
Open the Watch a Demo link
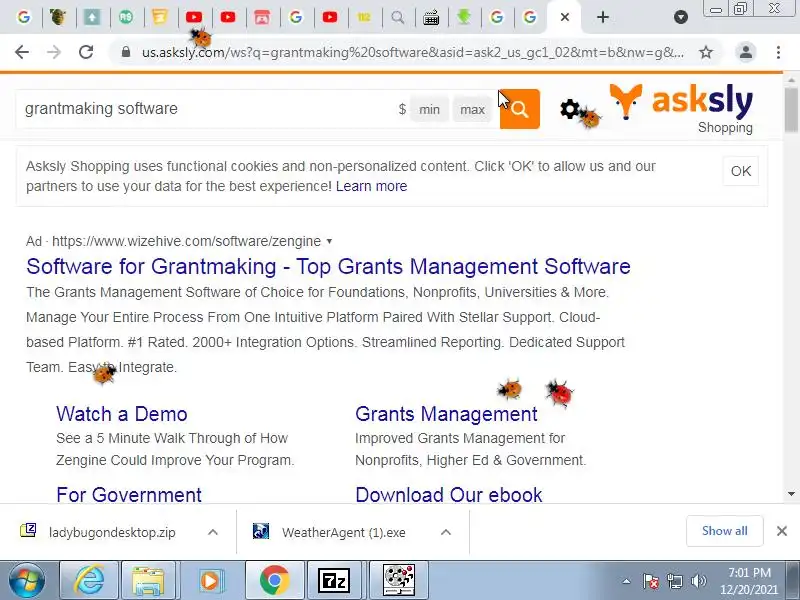[x=122, y=414]
